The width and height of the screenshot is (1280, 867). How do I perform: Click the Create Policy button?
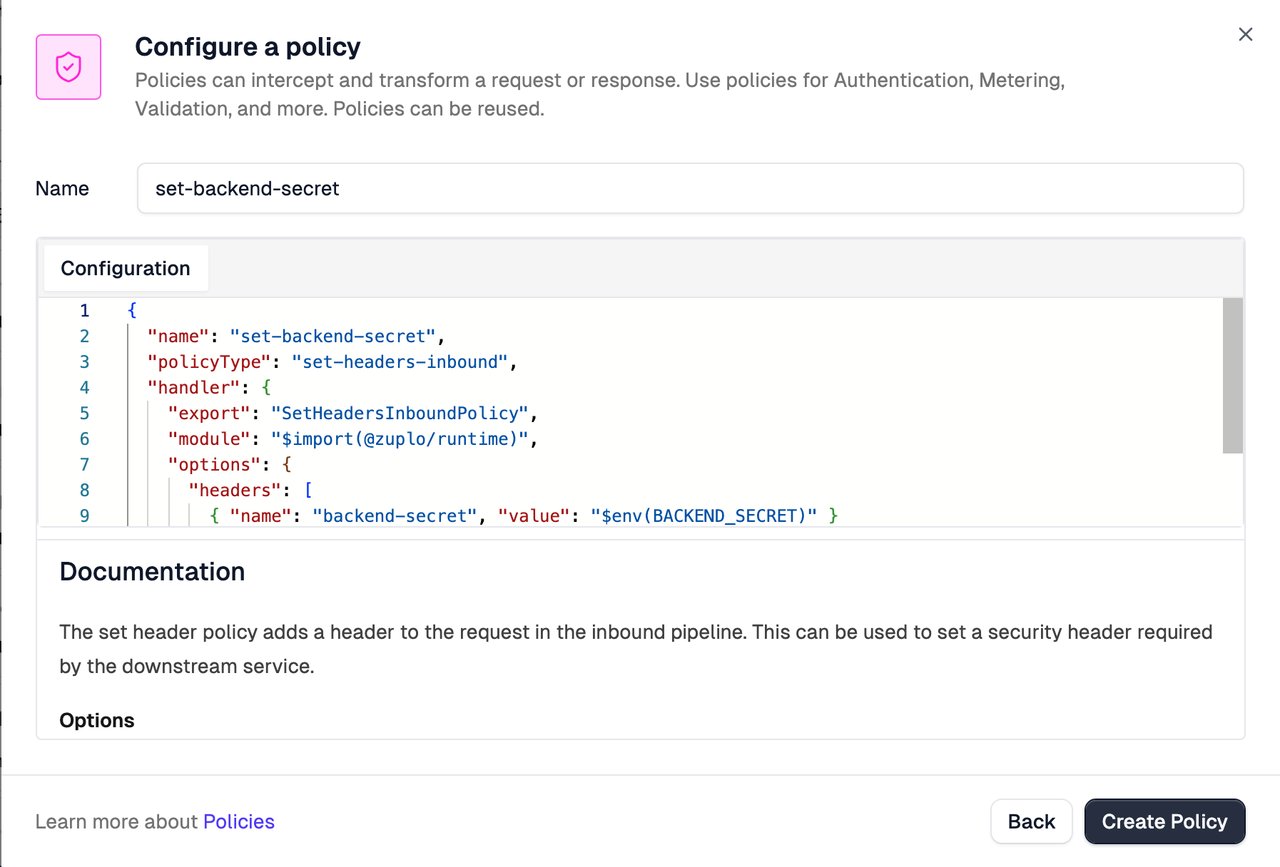pyautogui.click(x=1164, y=821)
